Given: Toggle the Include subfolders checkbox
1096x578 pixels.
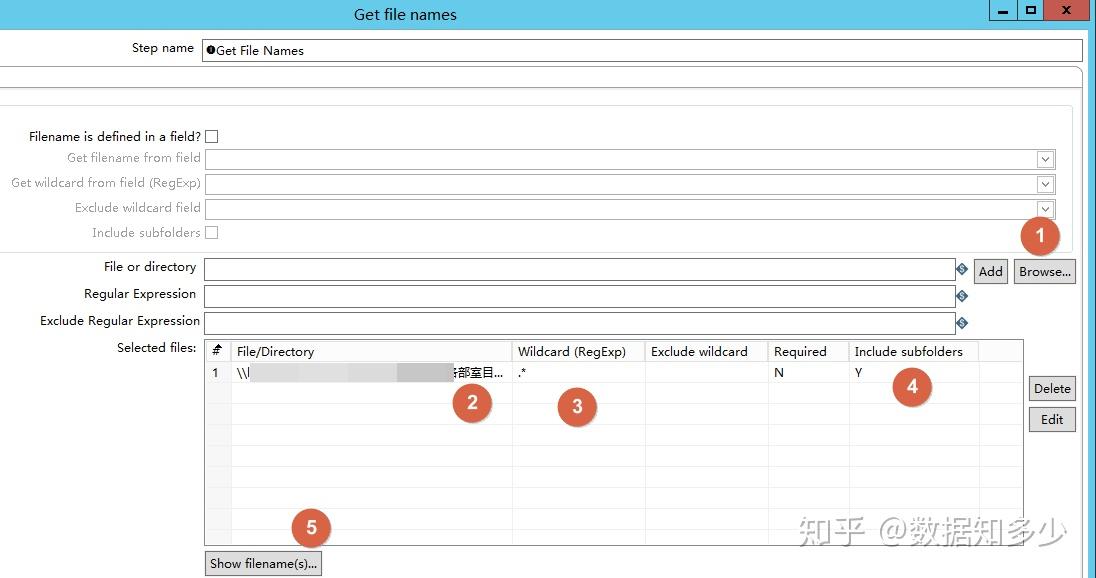Looking at the screenshot, I should [213, 232].
